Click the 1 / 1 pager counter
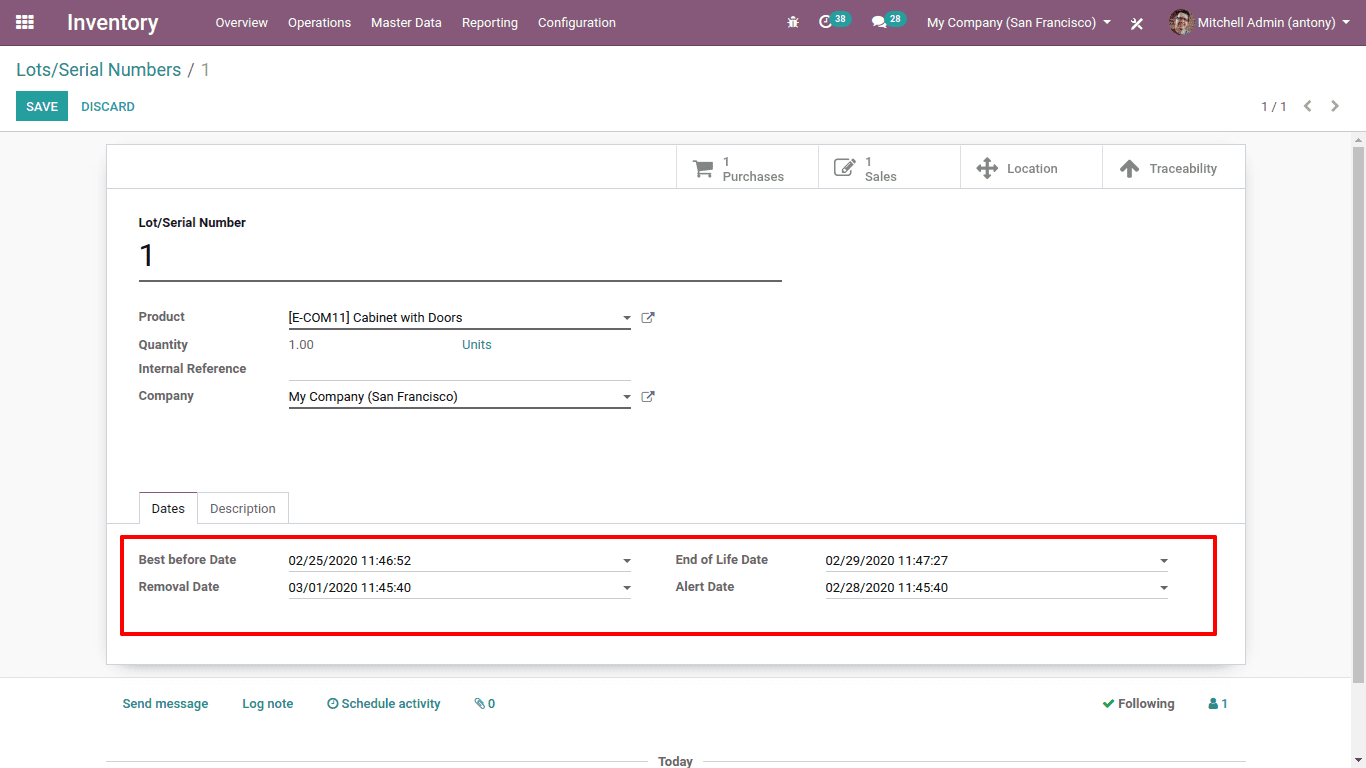 1274,106
